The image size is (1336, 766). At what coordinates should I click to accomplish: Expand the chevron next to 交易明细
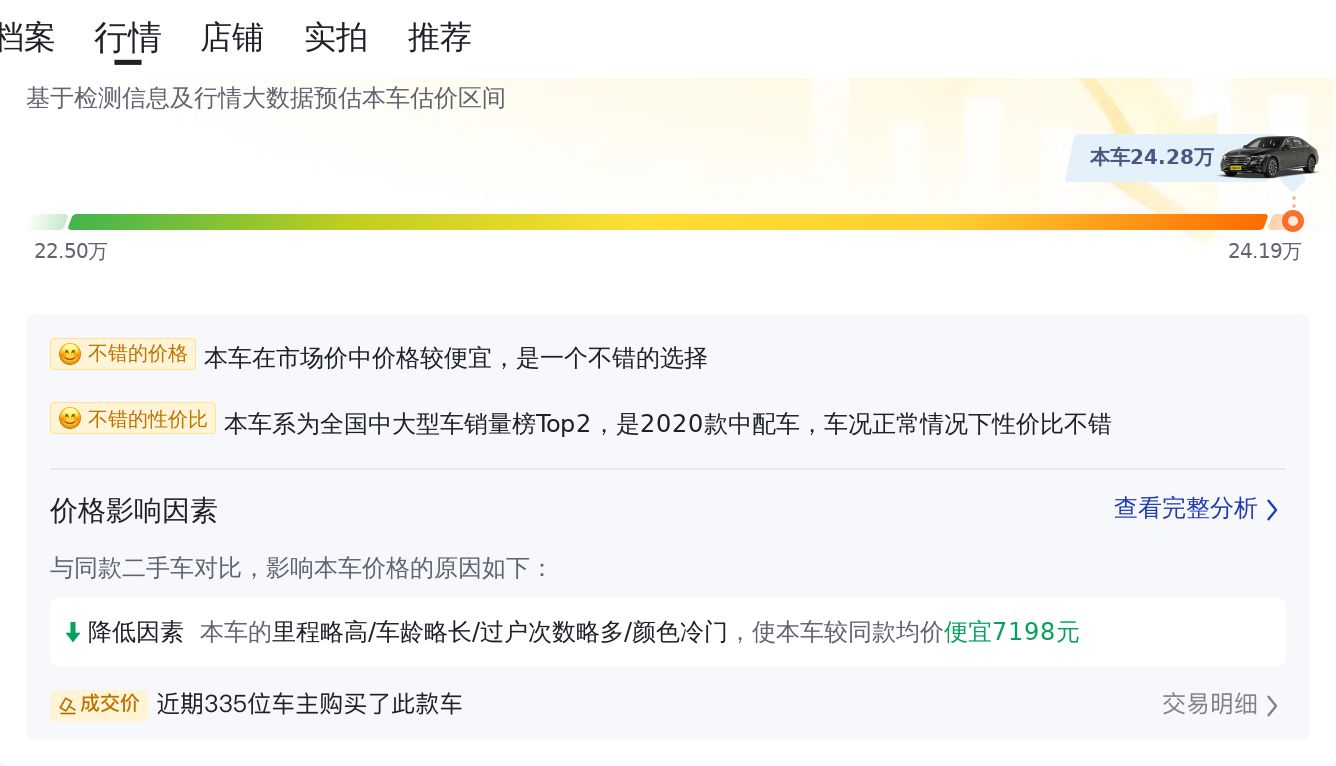point(1272,706)
